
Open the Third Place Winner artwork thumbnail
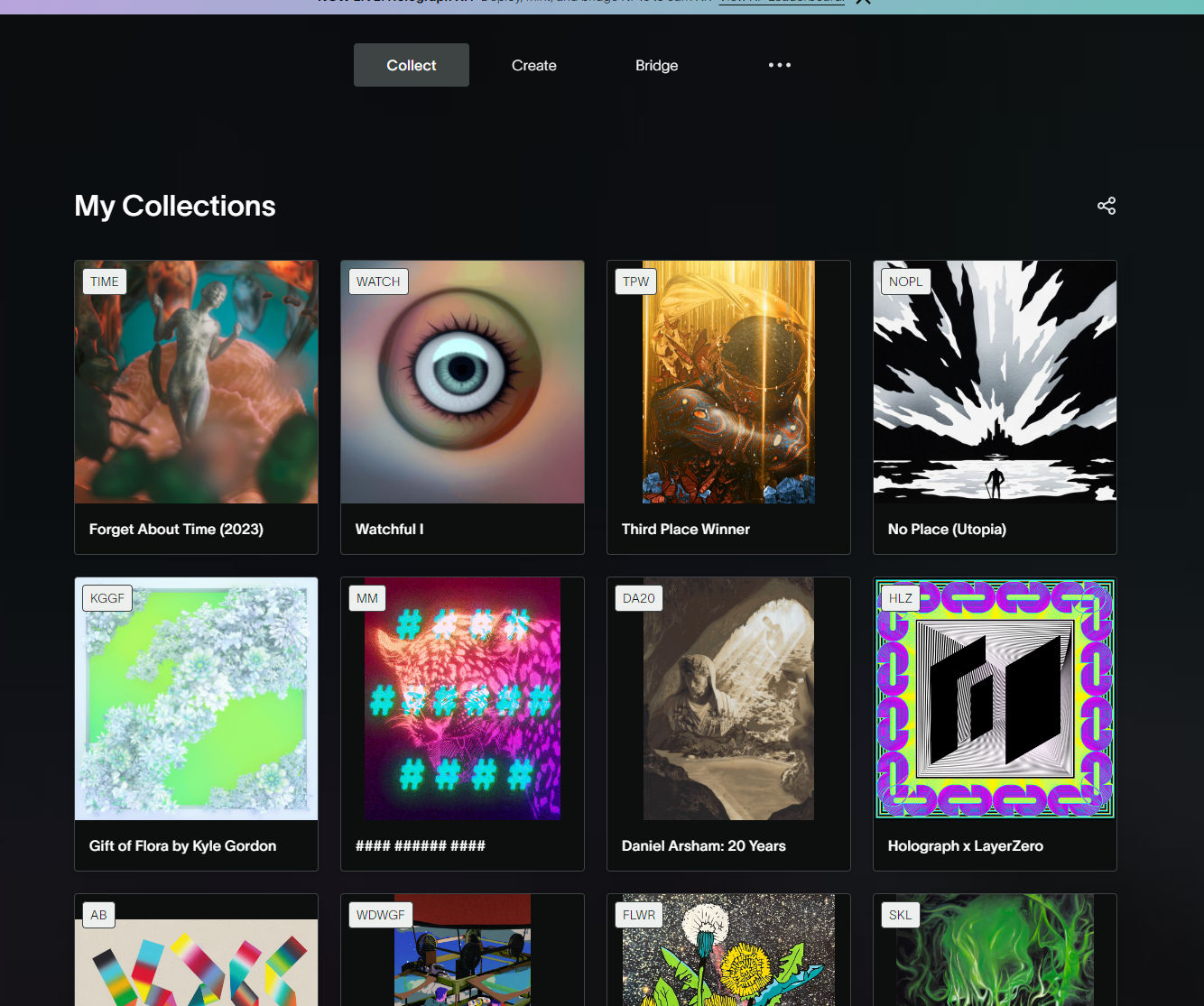click(728, 382)
